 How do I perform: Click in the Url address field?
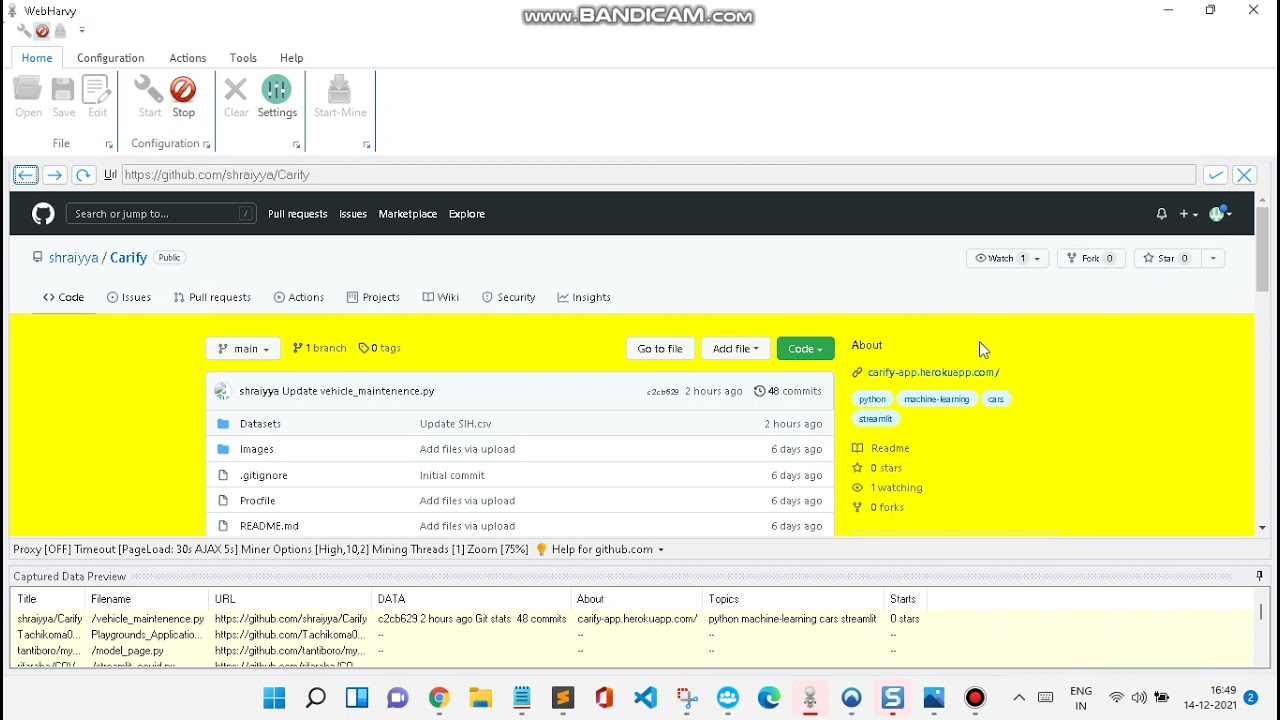pos(658,175)
